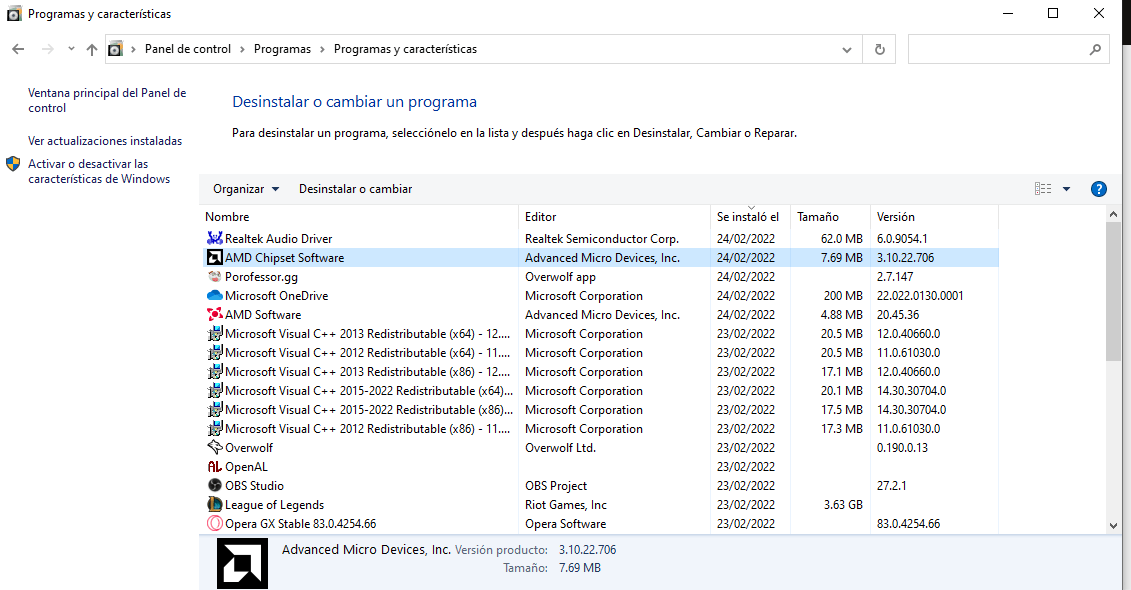Click icon of Visual C++ 2015-2022 x64 entry

point(214,390)
